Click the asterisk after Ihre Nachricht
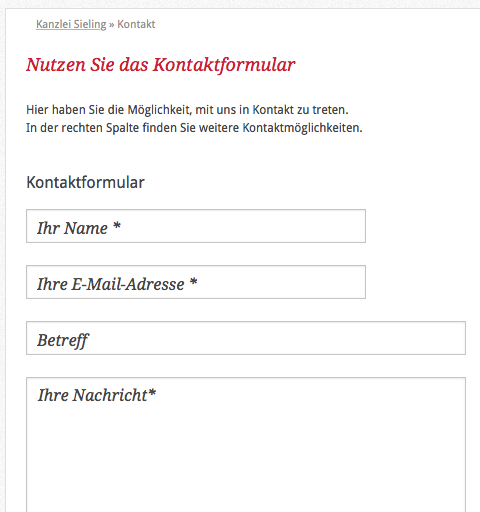 pyautogui.click(x=152, y=393)
